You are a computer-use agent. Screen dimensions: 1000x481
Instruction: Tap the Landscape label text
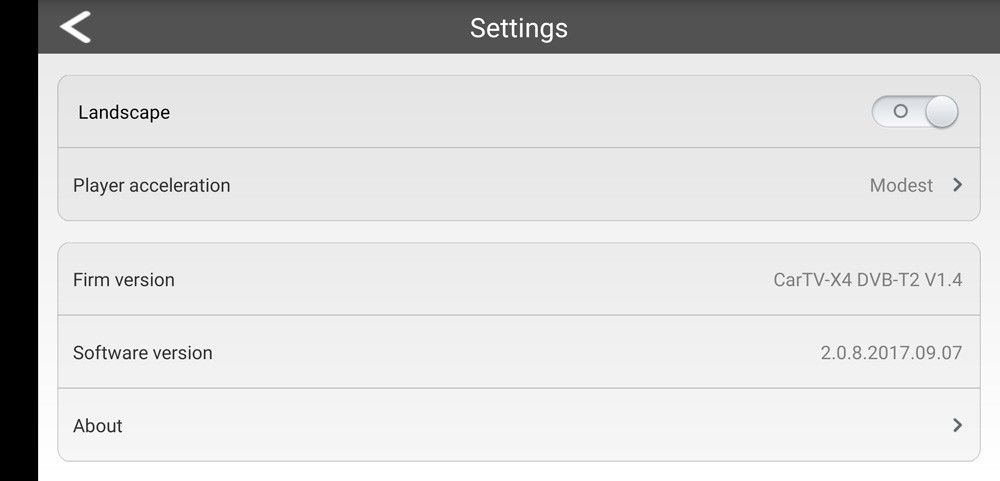click(x=124, y=112)
